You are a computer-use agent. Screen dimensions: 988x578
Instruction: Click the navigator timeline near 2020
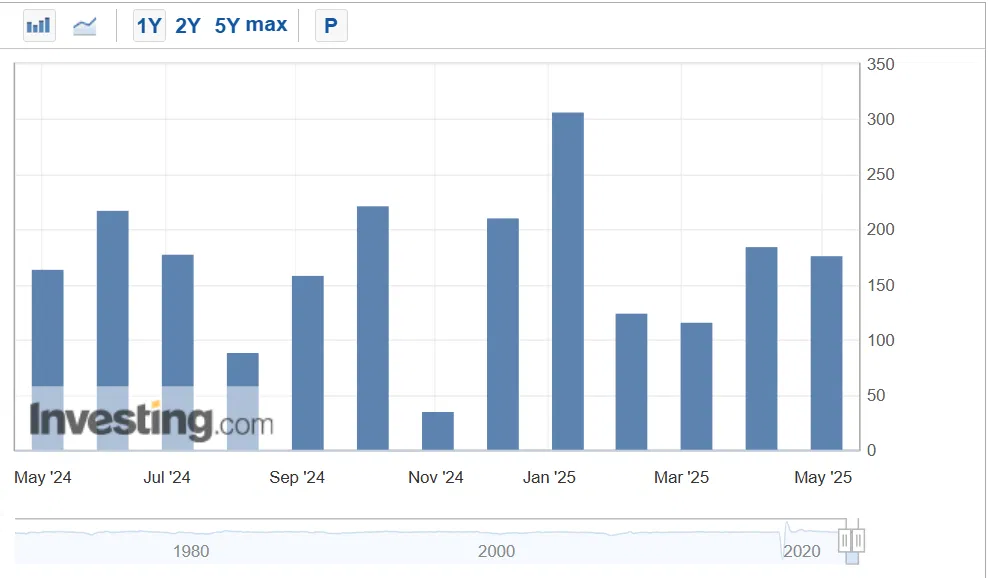(x=801, y=551)
